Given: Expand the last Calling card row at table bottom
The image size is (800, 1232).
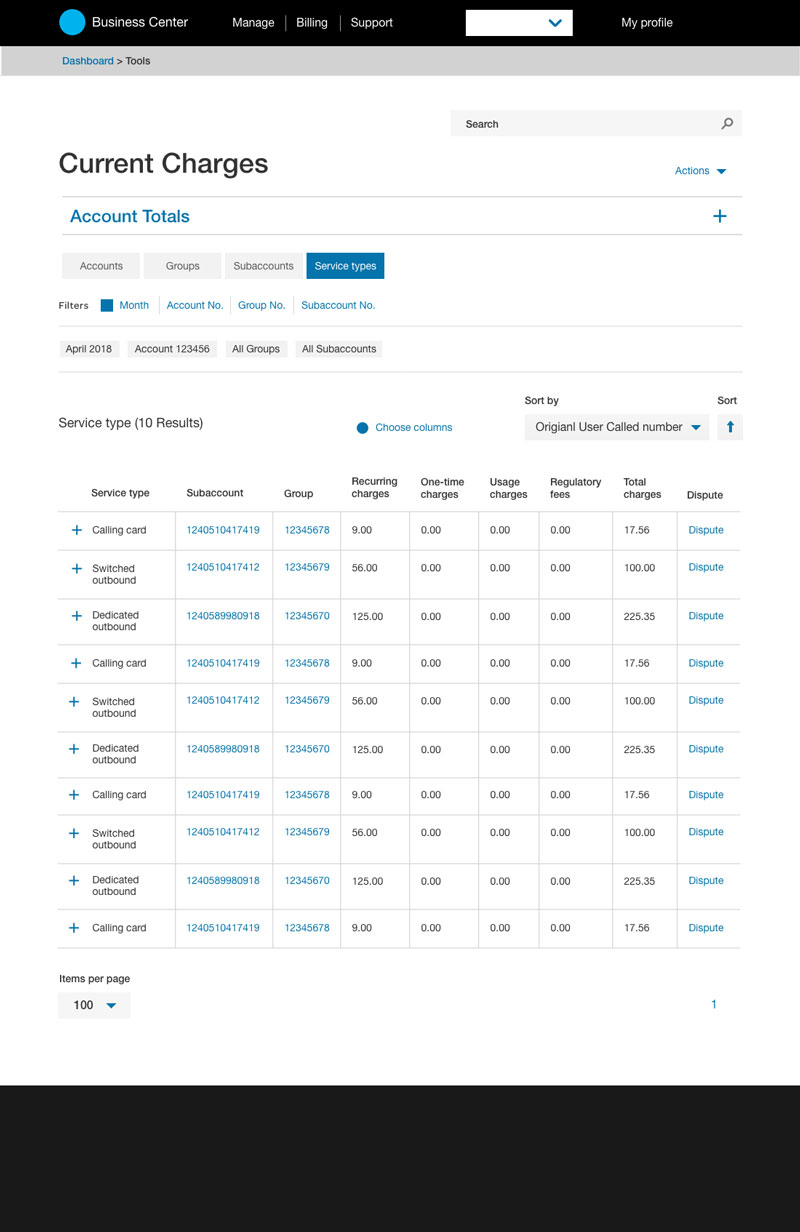Looking at the screenshot, I should [74, 928].
